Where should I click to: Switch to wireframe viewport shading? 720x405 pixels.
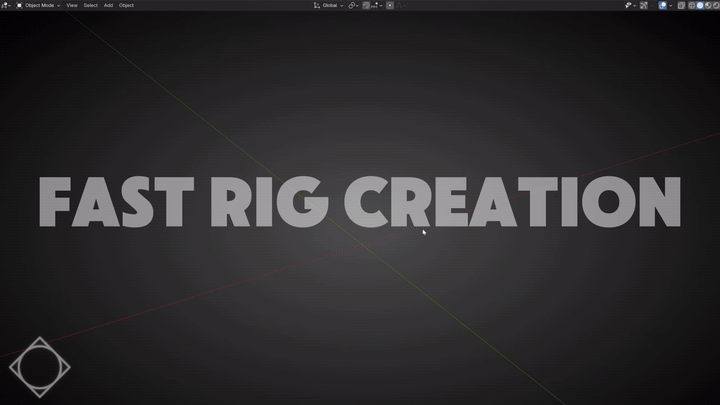(x=692, y=6)
